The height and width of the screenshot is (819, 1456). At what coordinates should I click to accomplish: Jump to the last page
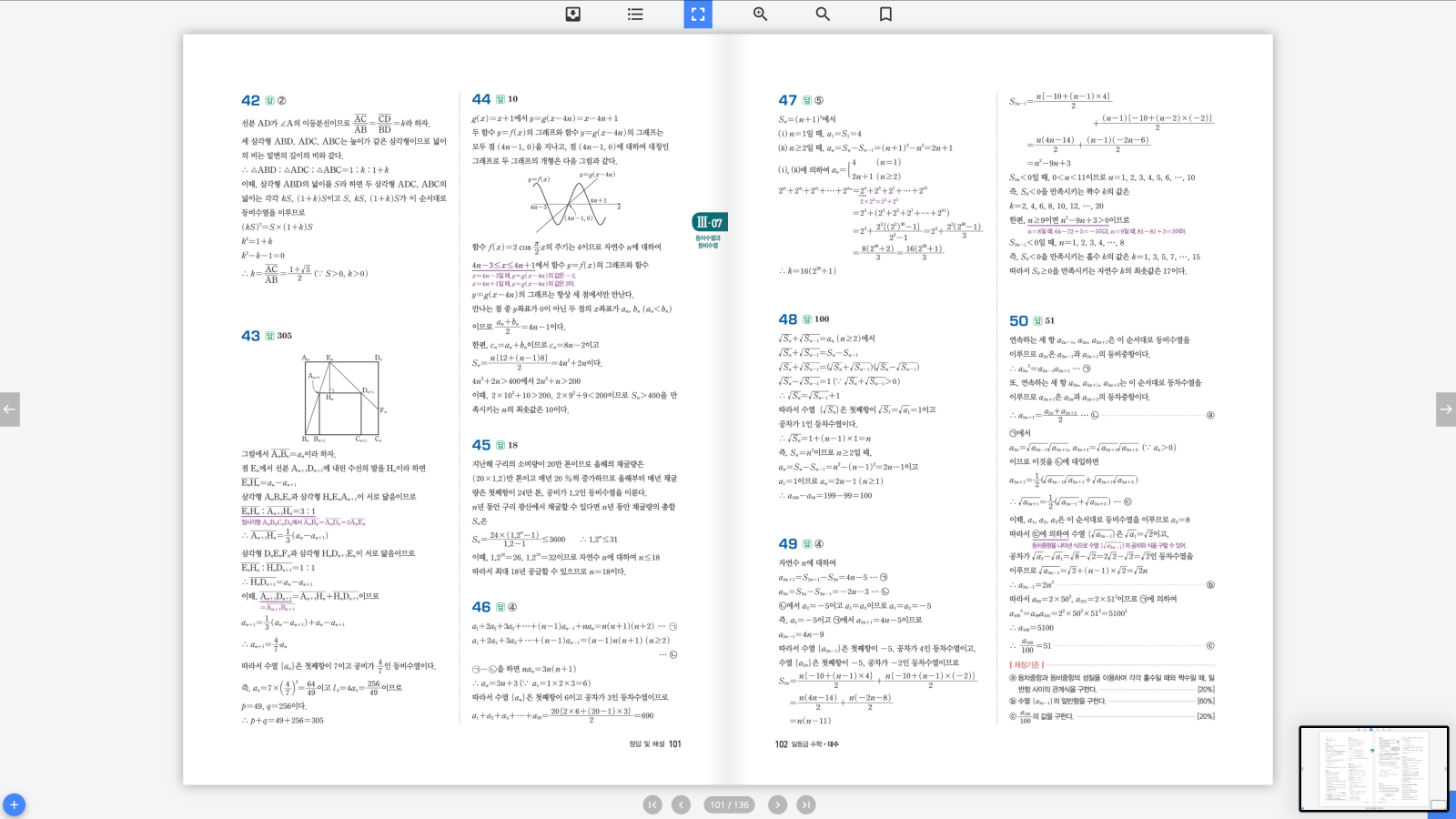coord(806,804)
